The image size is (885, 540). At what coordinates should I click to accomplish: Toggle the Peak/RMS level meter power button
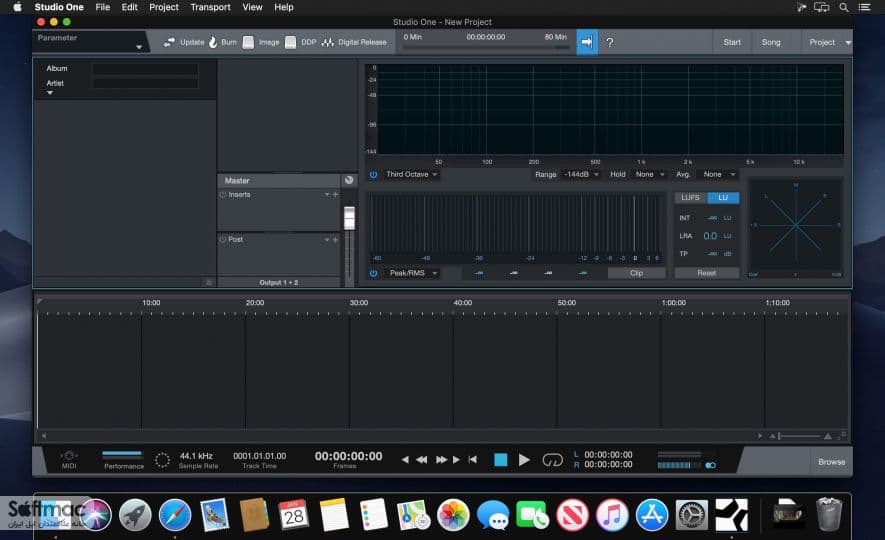coord(373,273)
